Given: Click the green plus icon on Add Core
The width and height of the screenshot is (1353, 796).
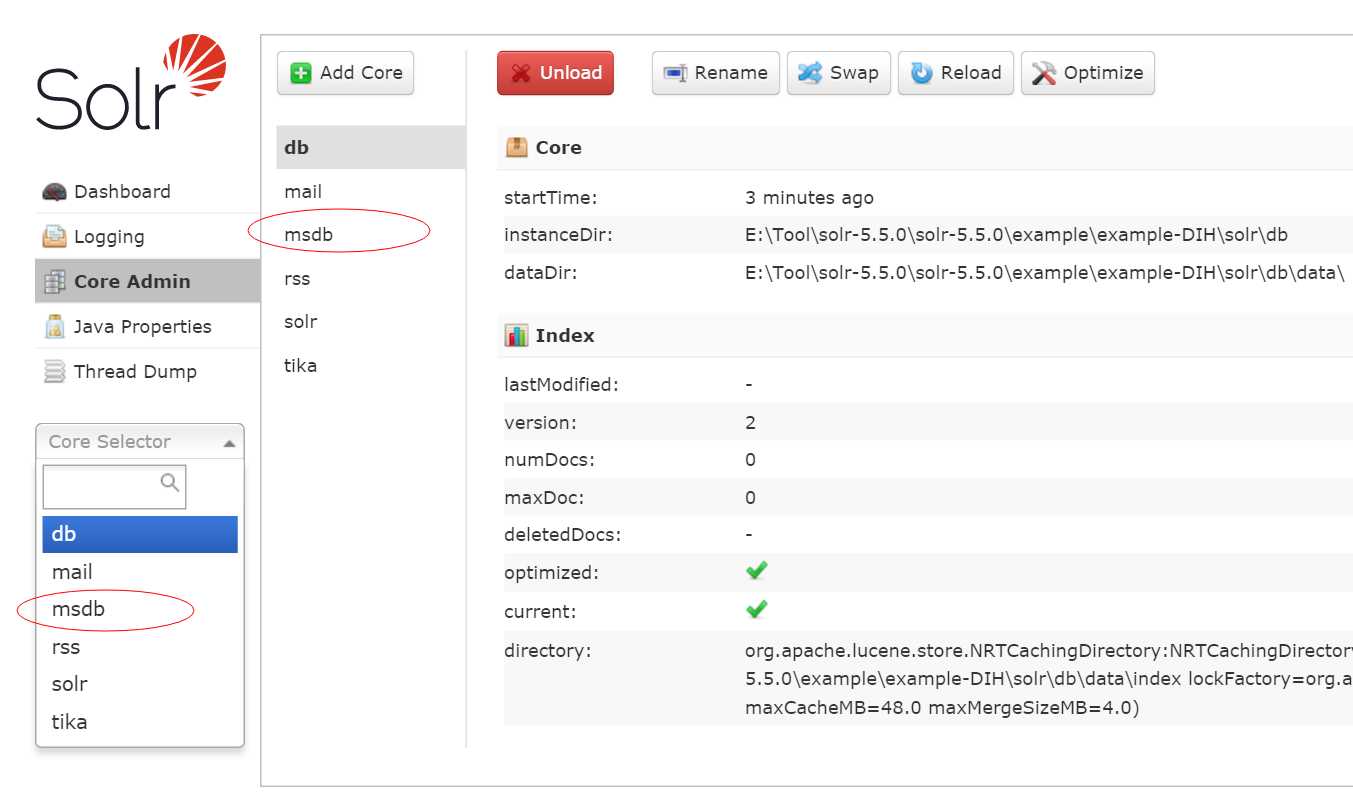Looking at the screenshot, I should 301,73.
